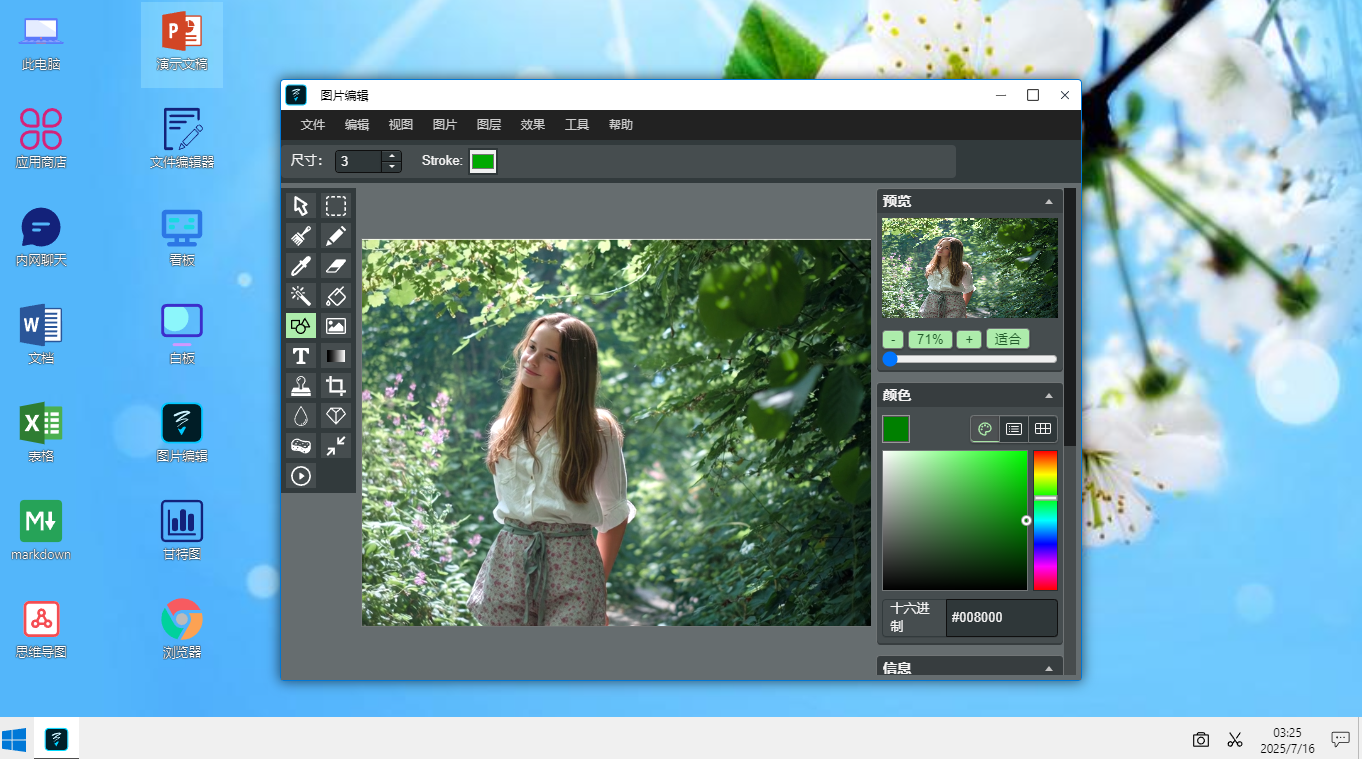The height and width of the screenshot is (759, 1362).
Task: Switch color panel to list view
Action: click(1014, 429)
